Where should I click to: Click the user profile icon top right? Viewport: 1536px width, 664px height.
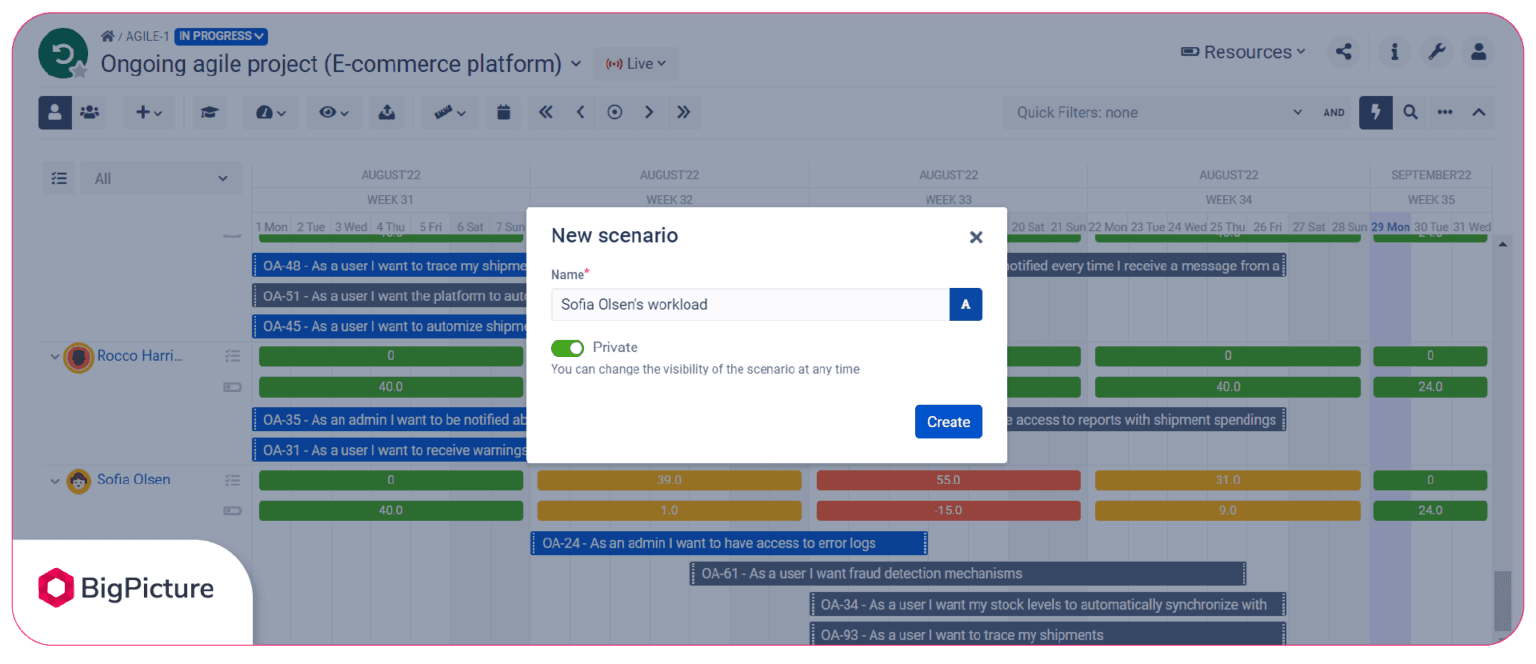1479,52
